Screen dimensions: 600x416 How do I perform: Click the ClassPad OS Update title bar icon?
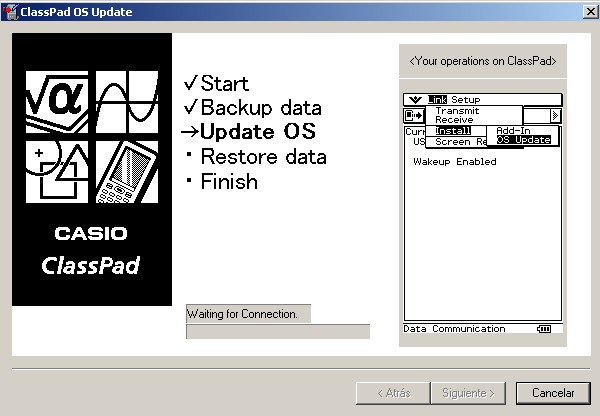[9, 12]
